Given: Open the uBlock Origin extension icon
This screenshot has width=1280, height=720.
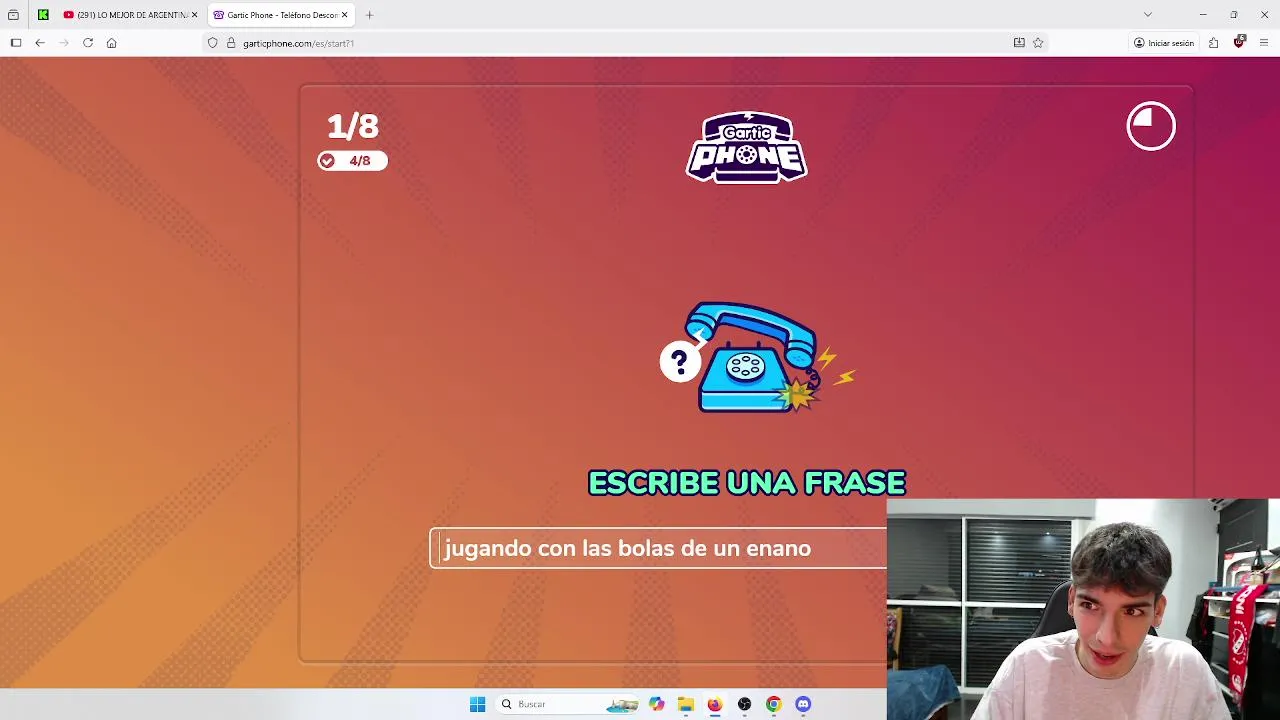Looking at the screenshot, I should pos(1239,42).
